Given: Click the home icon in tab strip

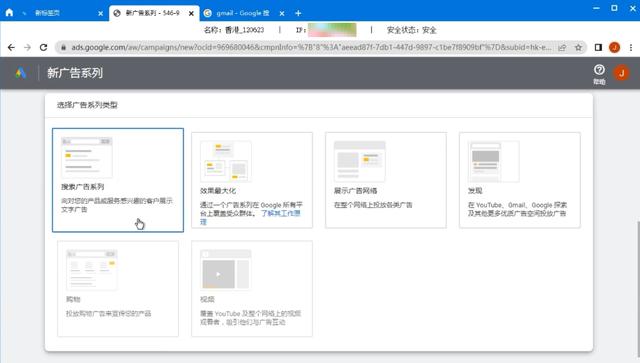Looking at the screenshot, I should click(x=9, y=13).
